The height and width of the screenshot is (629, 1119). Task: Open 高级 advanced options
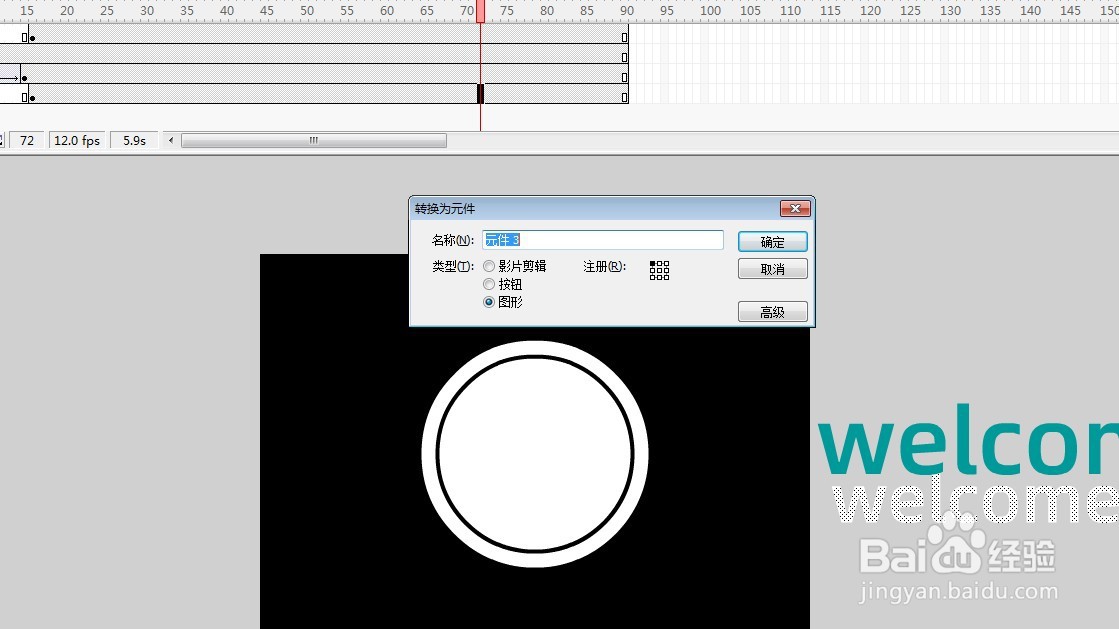click(x=772, y=311)
